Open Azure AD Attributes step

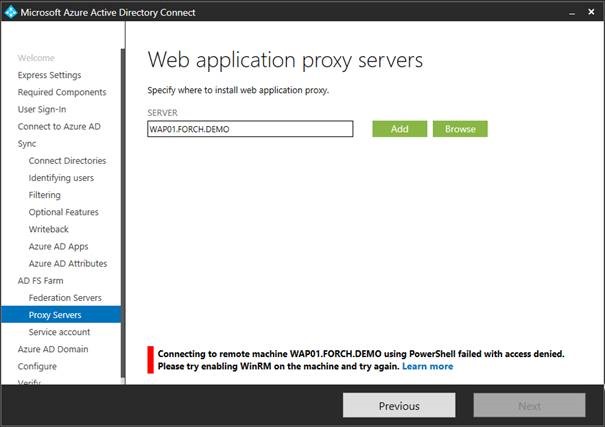[68, 263]
